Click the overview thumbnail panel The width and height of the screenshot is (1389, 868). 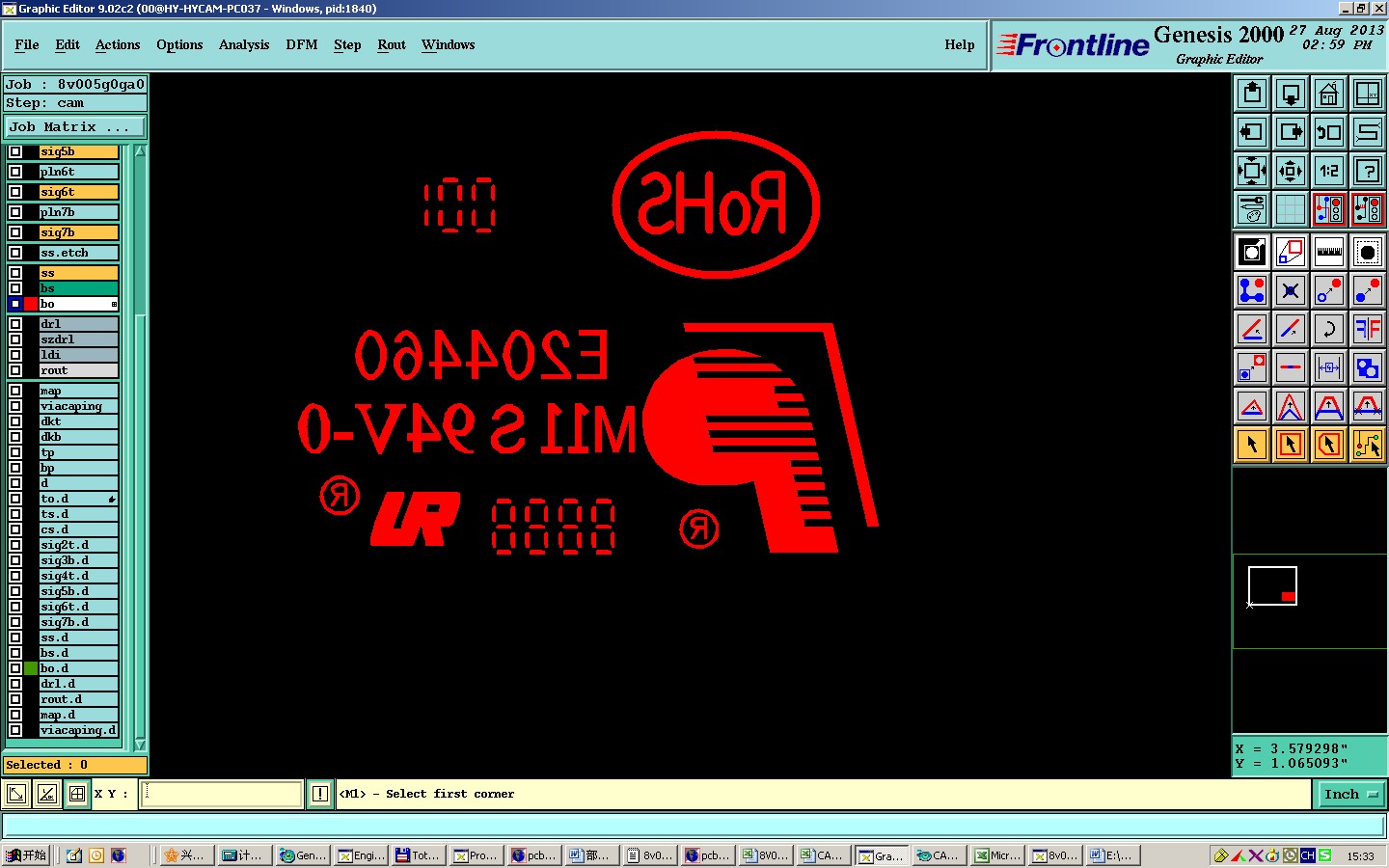click(1309, 602)
